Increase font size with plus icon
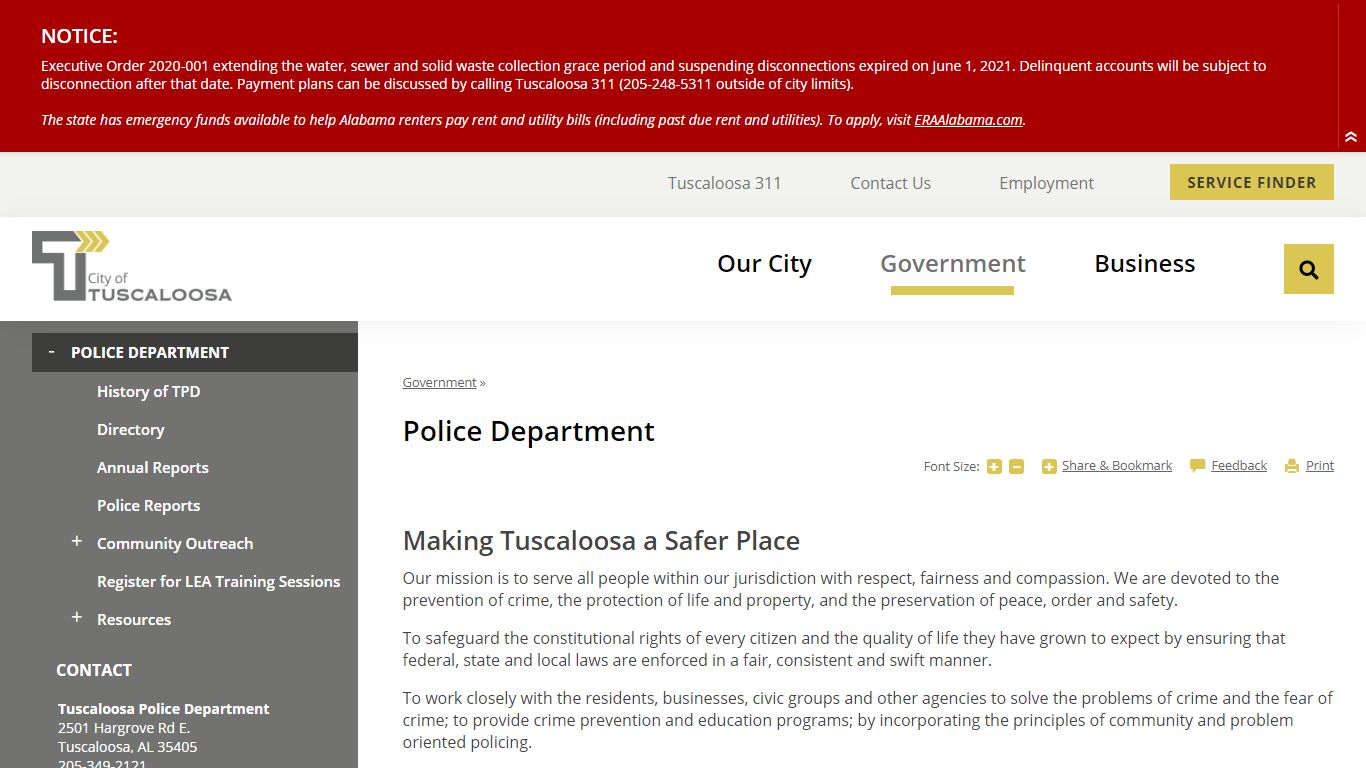The width and height of the screenshot is (1366, 768). tap(994, 467)
